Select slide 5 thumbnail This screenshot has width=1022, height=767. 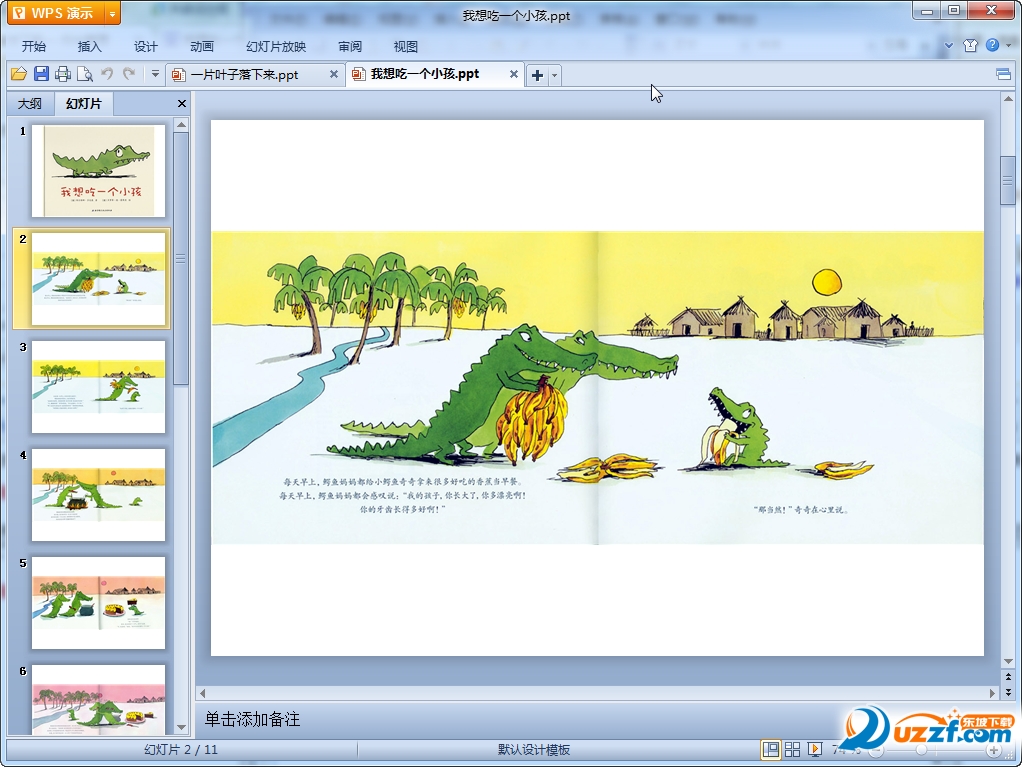(98, 603)
